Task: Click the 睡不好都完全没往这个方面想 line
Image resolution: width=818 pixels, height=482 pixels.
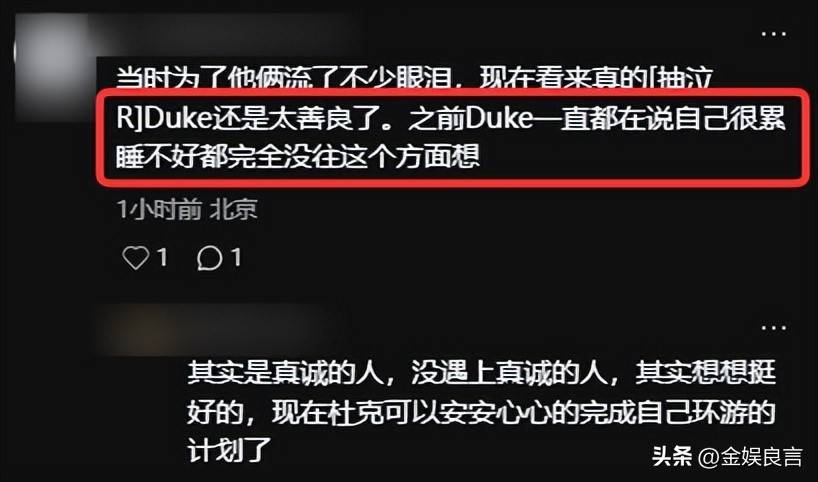Action: [x=298, y=156]
